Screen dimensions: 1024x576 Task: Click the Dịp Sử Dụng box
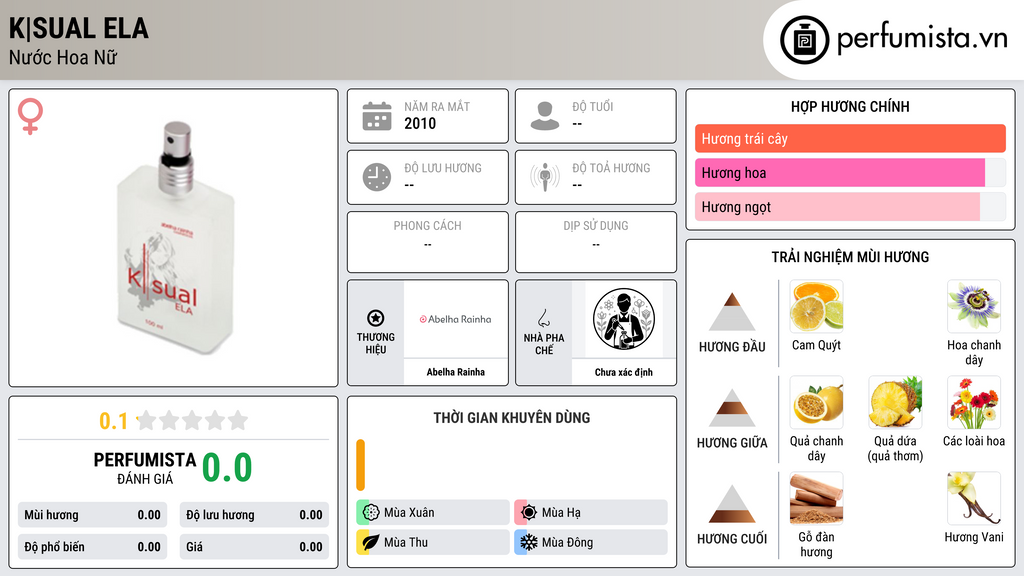point(596,242)
